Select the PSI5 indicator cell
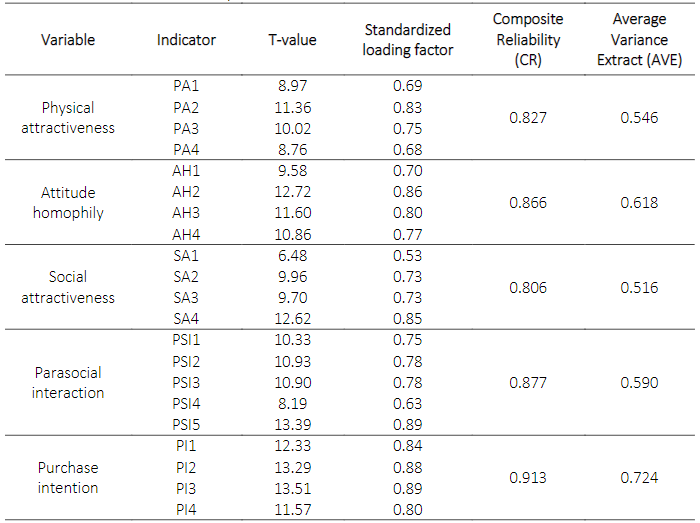 coord(186,425)
